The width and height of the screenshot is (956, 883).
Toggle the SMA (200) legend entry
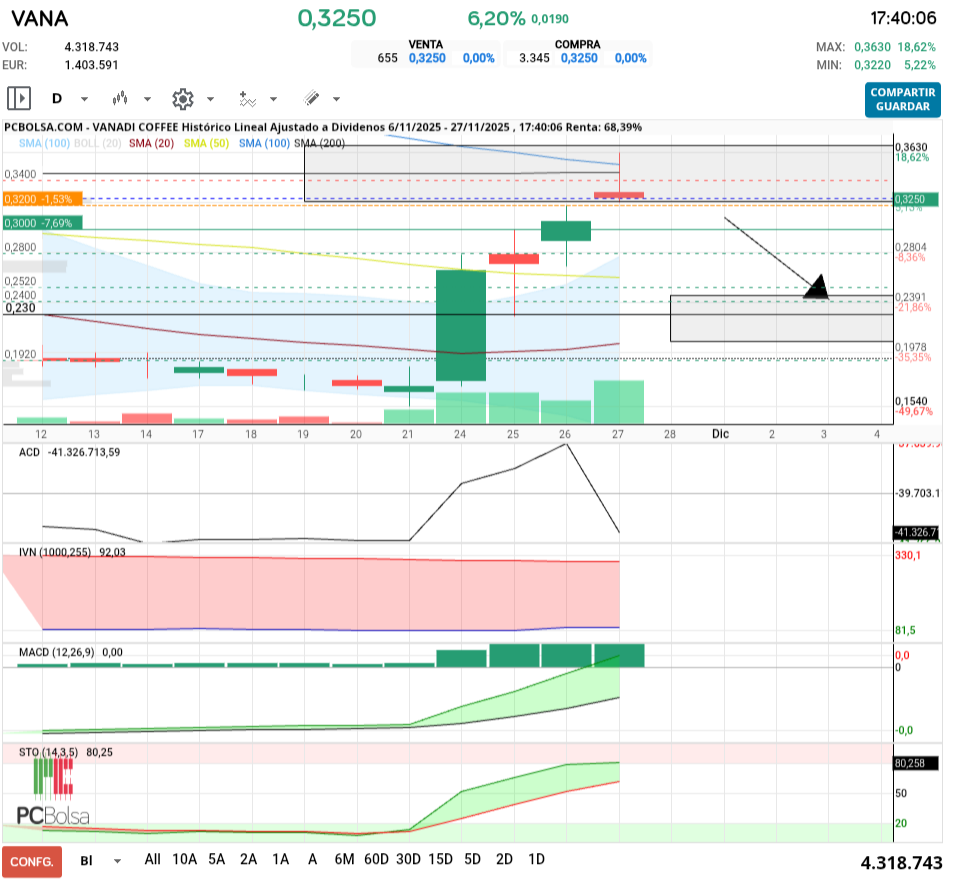tap(319, 144)
